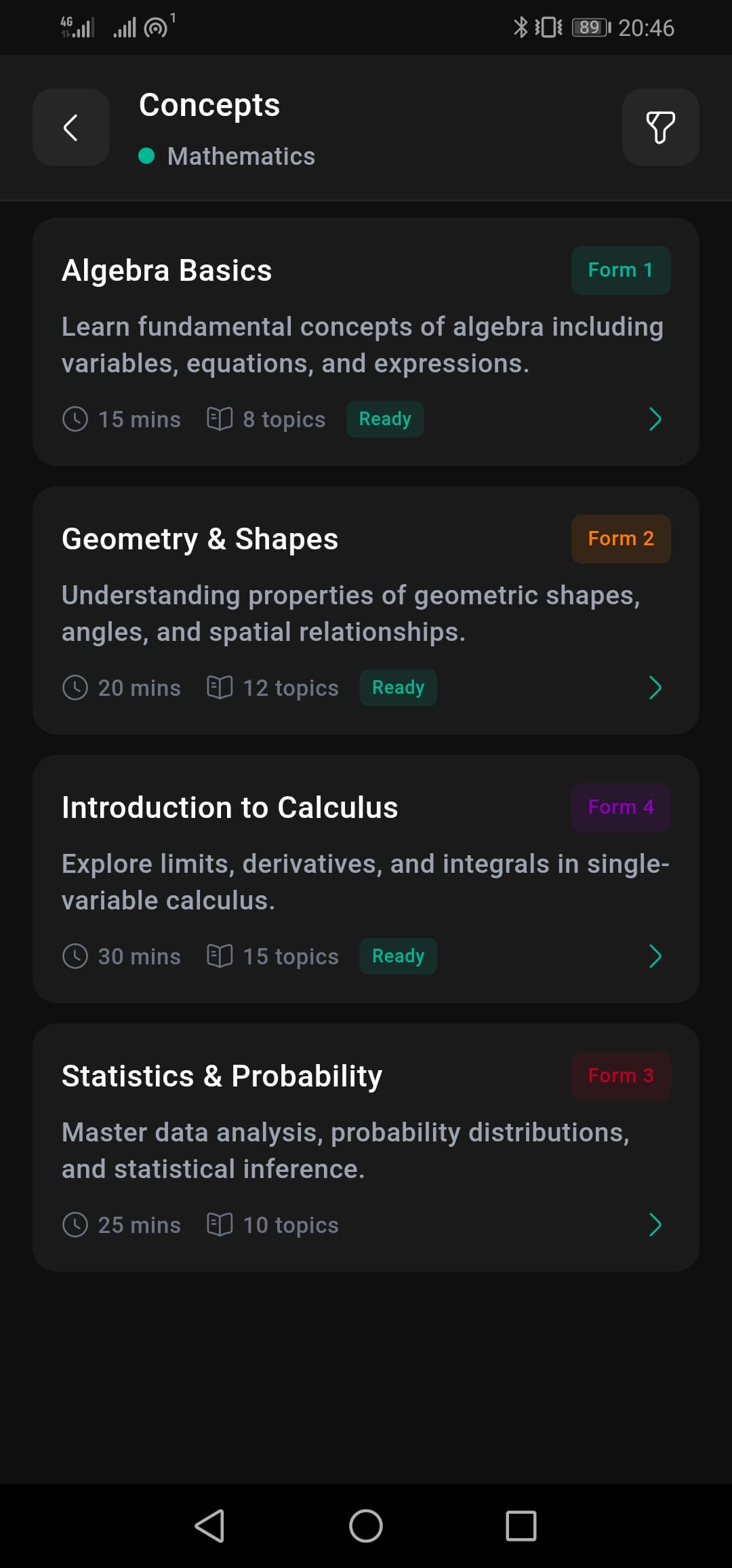Open Statistics & Probability chevron arrow

655,1225
